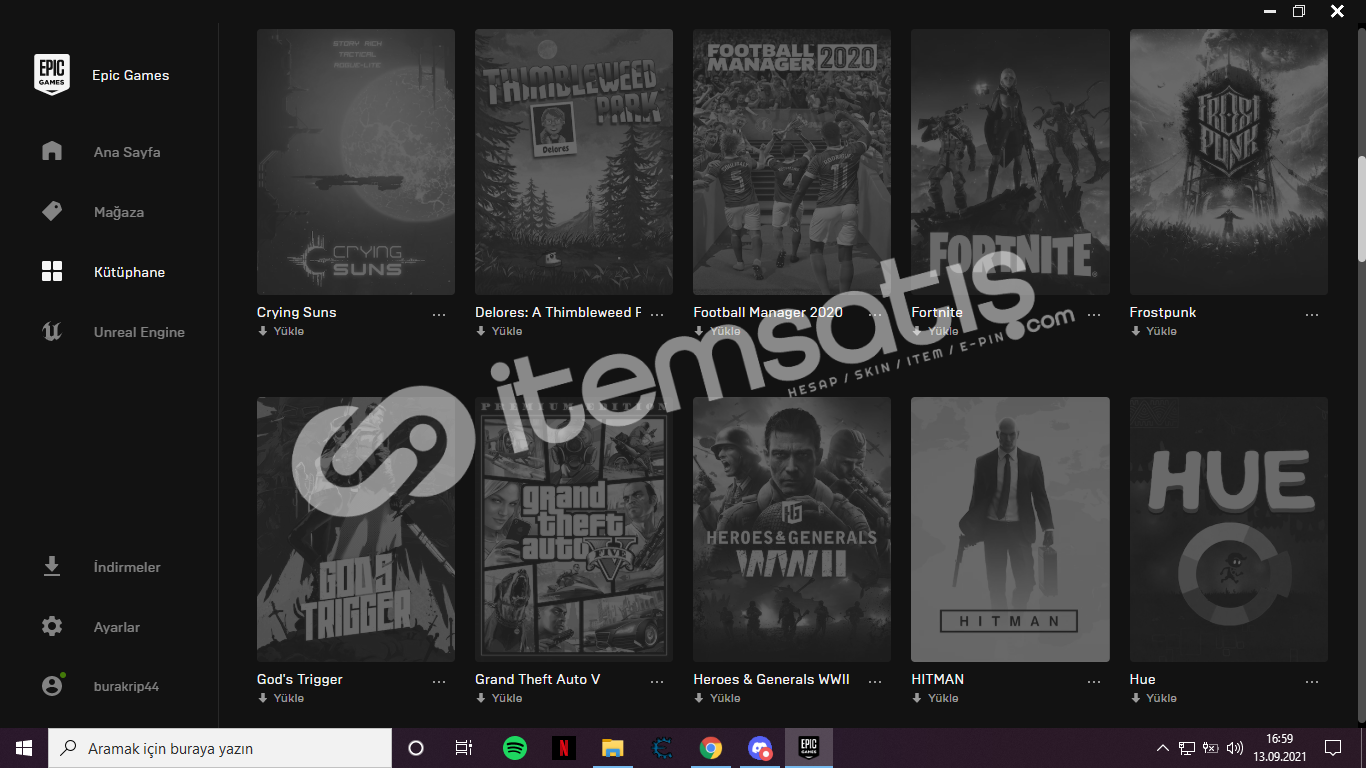Open the Windows Start button
Screen dimensions: 1366x768
click(x=24, y=748)
